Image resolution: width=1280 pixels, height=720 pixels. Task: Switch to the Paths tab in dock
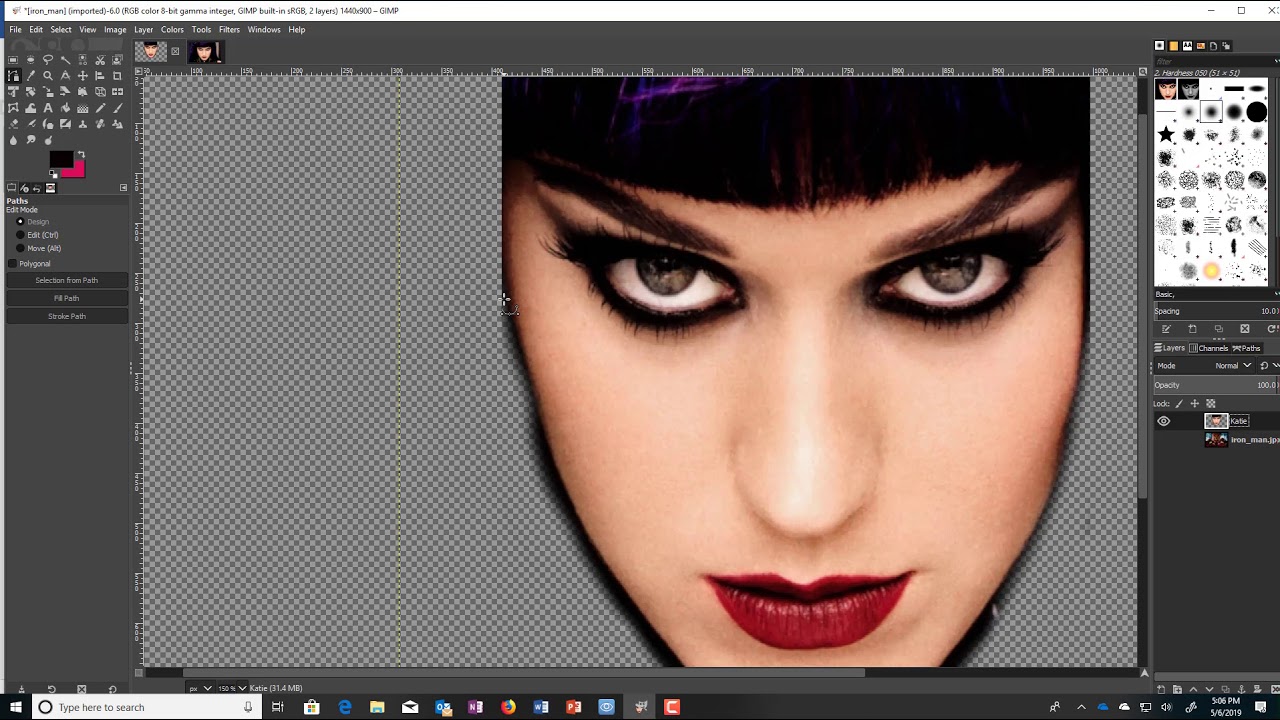(x=1246, y=348)
